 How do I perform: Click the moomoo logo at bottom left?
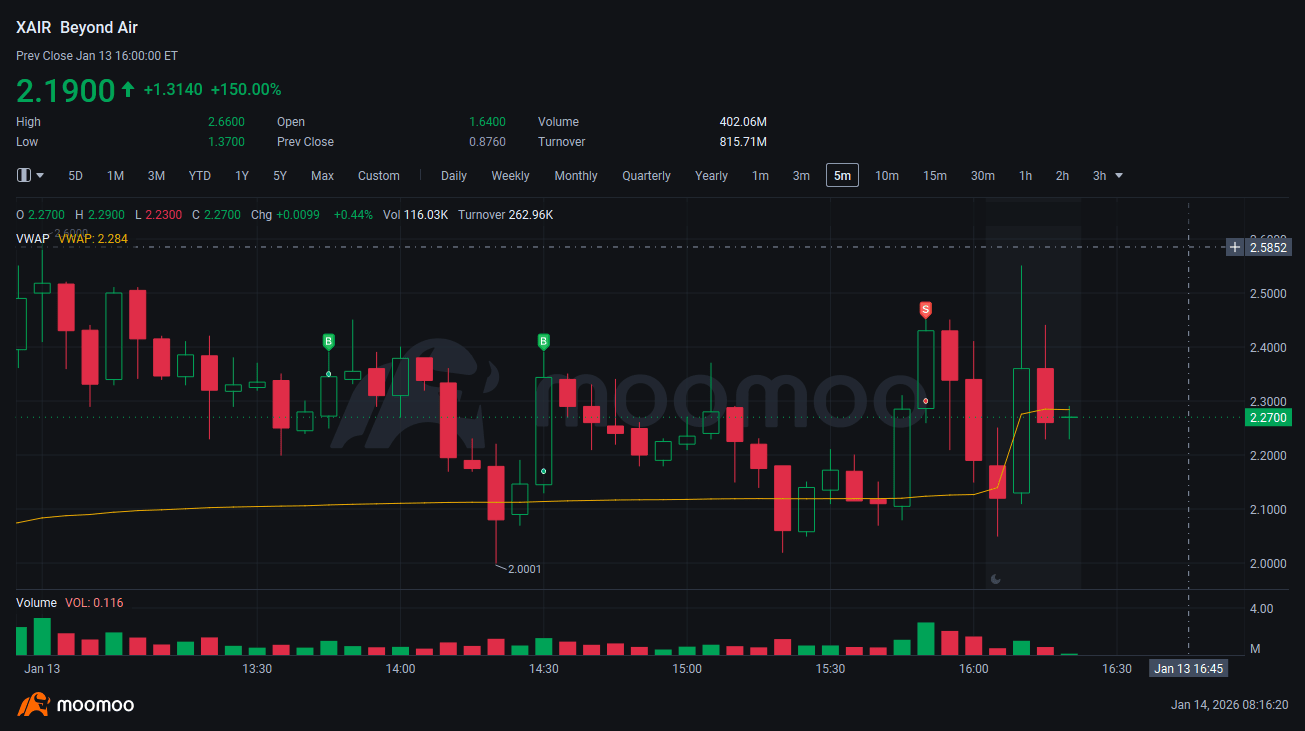(x=75, y=705)
